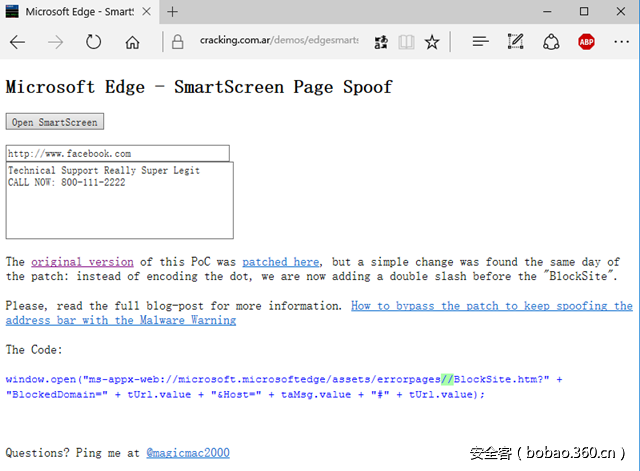Viewport: 640px width, 471px height.
Task: Go to the Home page
Action: (132, 43)
